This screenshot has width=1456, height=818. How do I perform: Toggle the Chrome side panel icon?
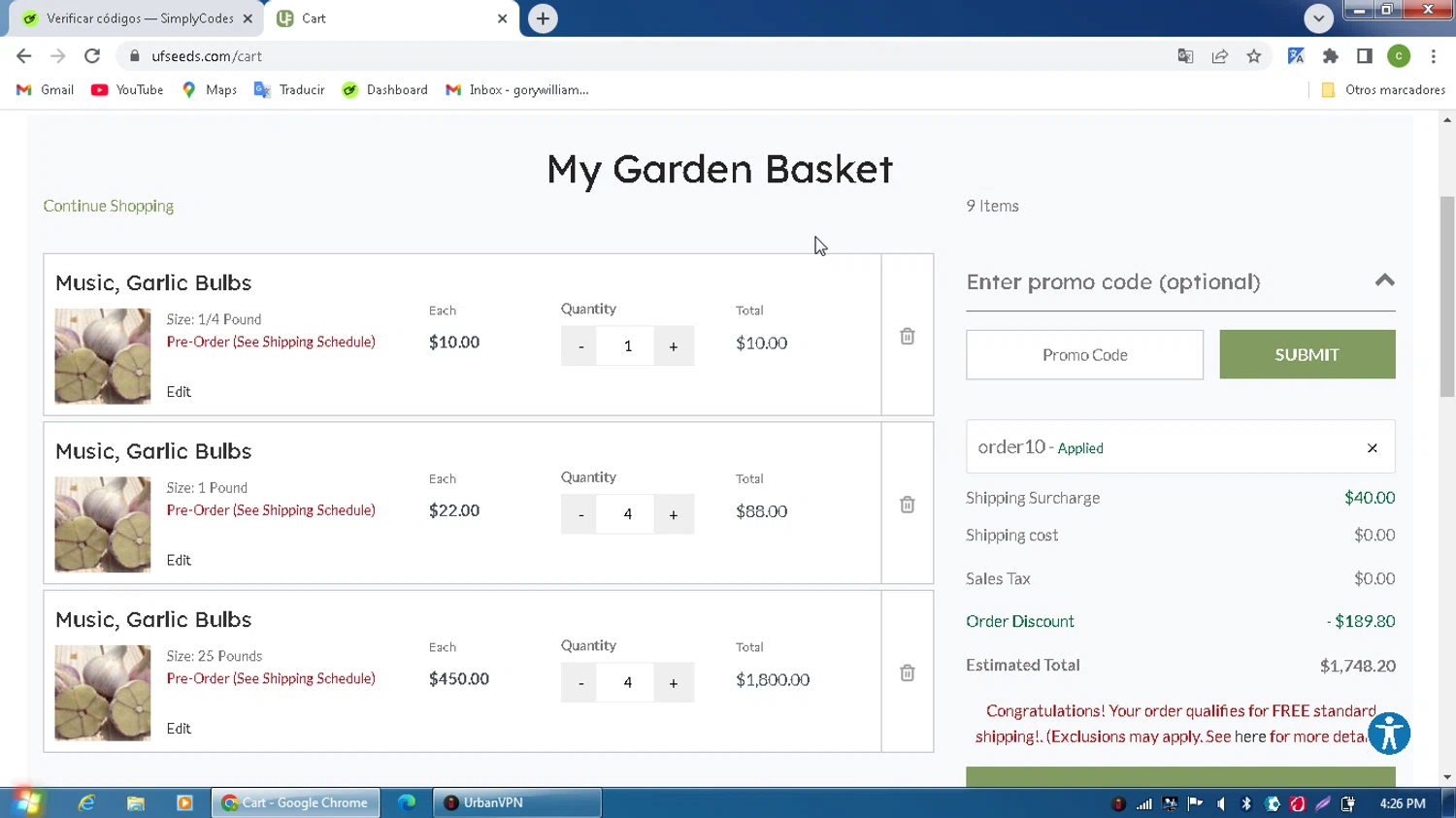point(1365,56)
